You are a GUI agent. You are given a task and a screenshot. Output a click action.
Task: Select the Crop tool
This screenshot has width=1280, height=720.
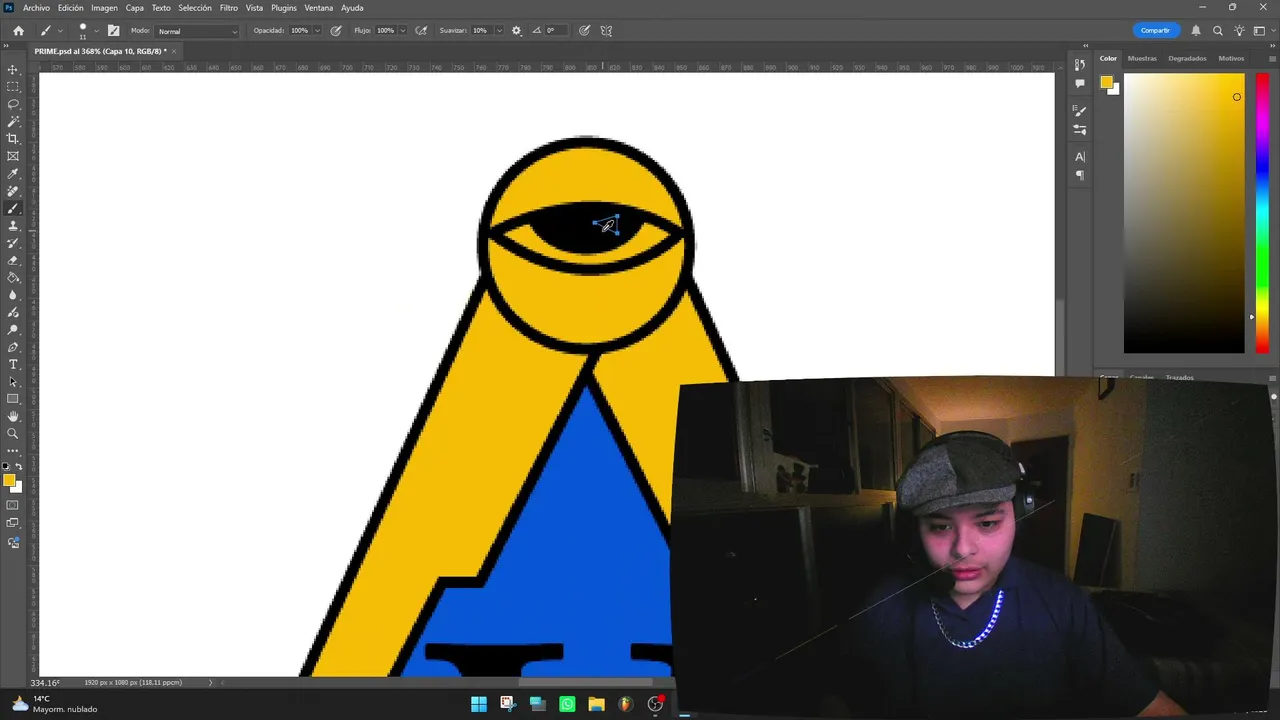(x=13, y=139)
